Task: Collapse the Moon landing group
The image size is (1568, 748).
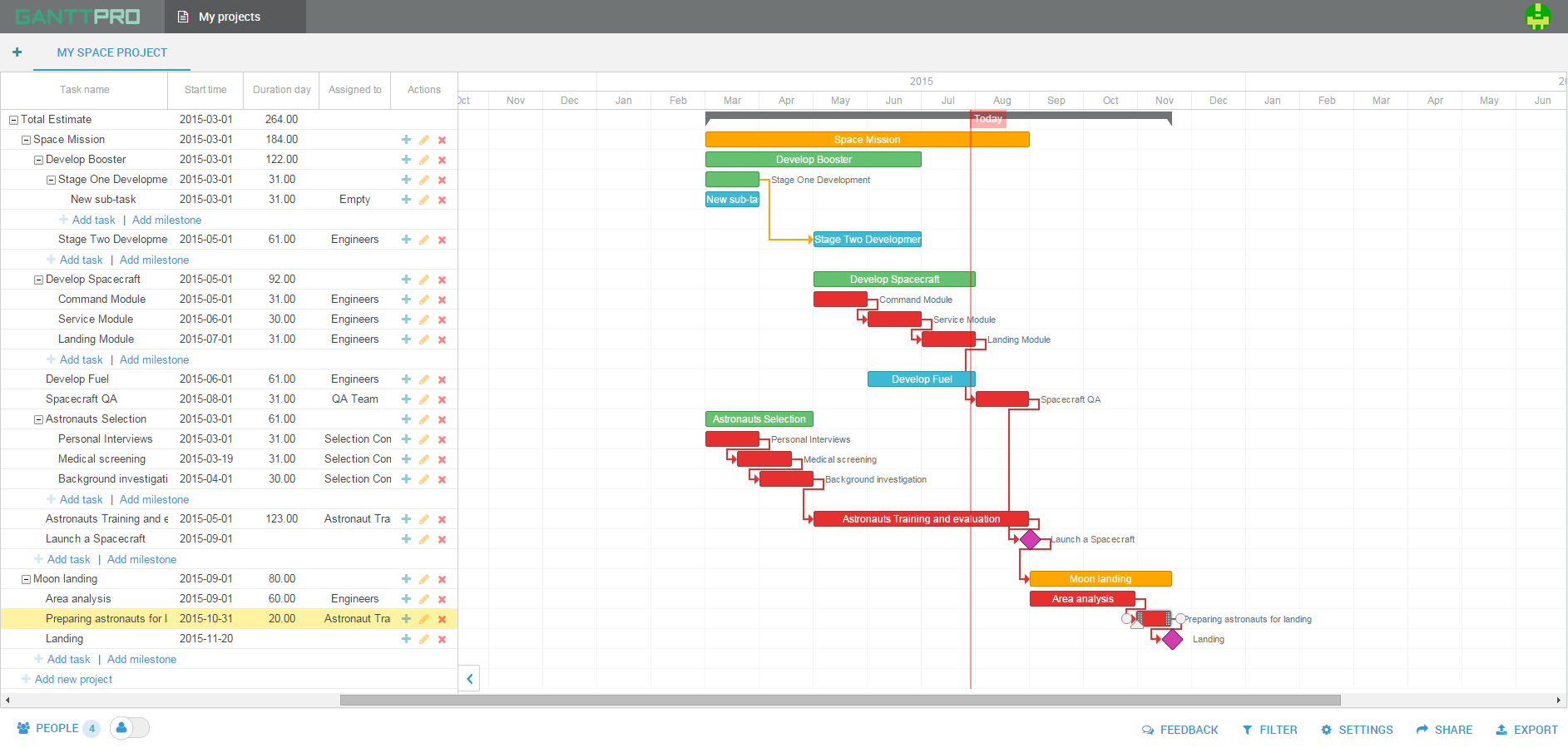Action: [x=26, y=580]
